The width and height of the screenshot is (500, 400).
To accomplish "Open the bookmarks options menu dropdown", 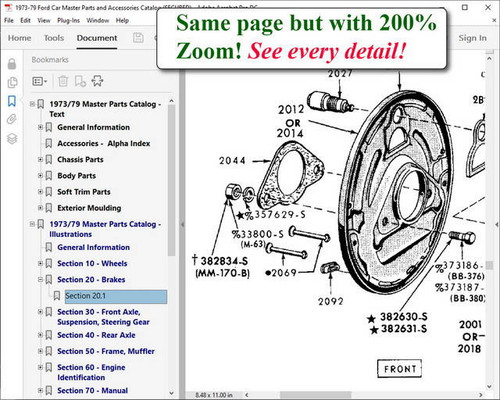I will (x=40, y=81).
